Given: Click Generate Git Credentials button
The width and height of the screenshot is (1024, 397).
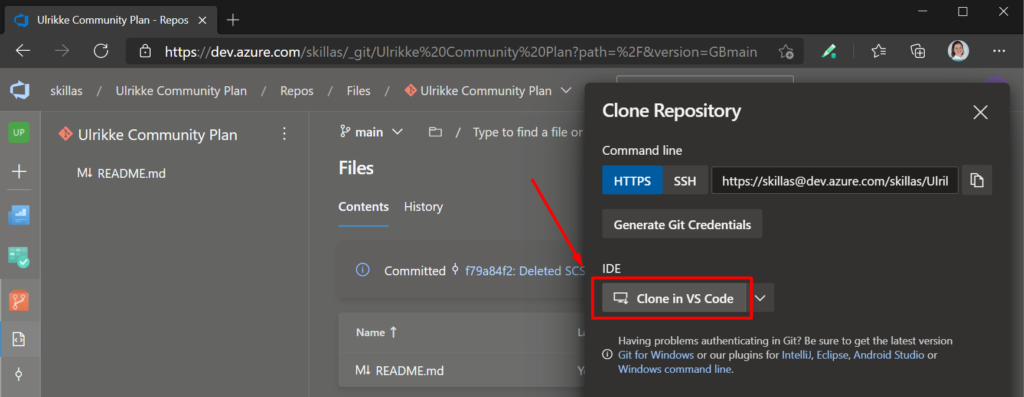Looking at the screenshot, I should coord(682,225).
